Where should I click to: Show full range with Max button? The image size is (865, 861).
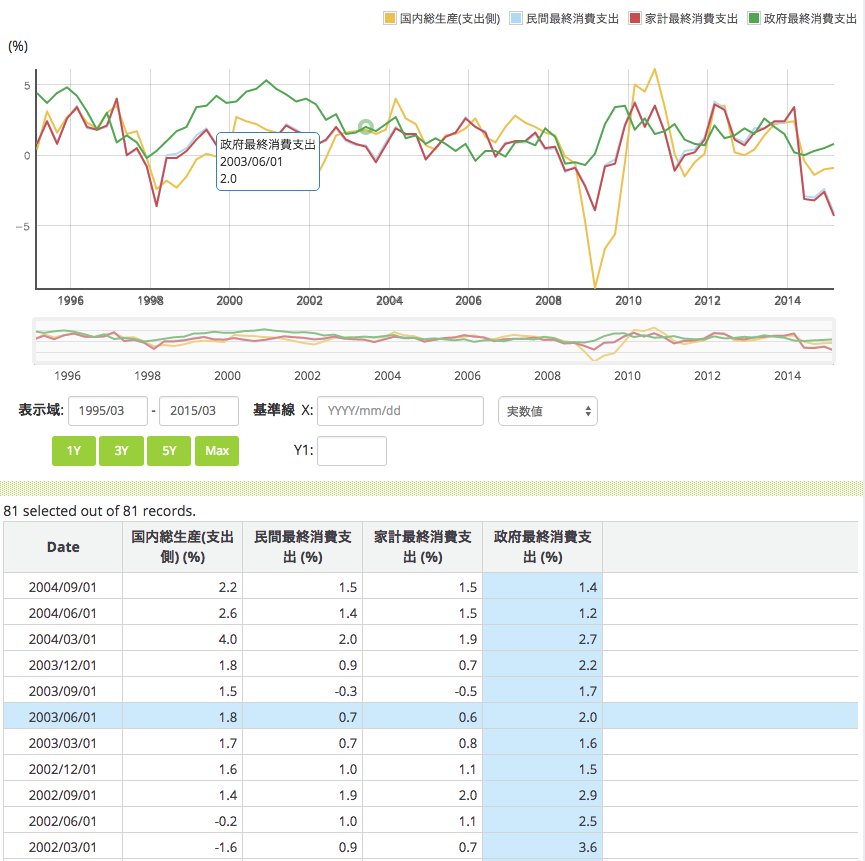[217, 451]
